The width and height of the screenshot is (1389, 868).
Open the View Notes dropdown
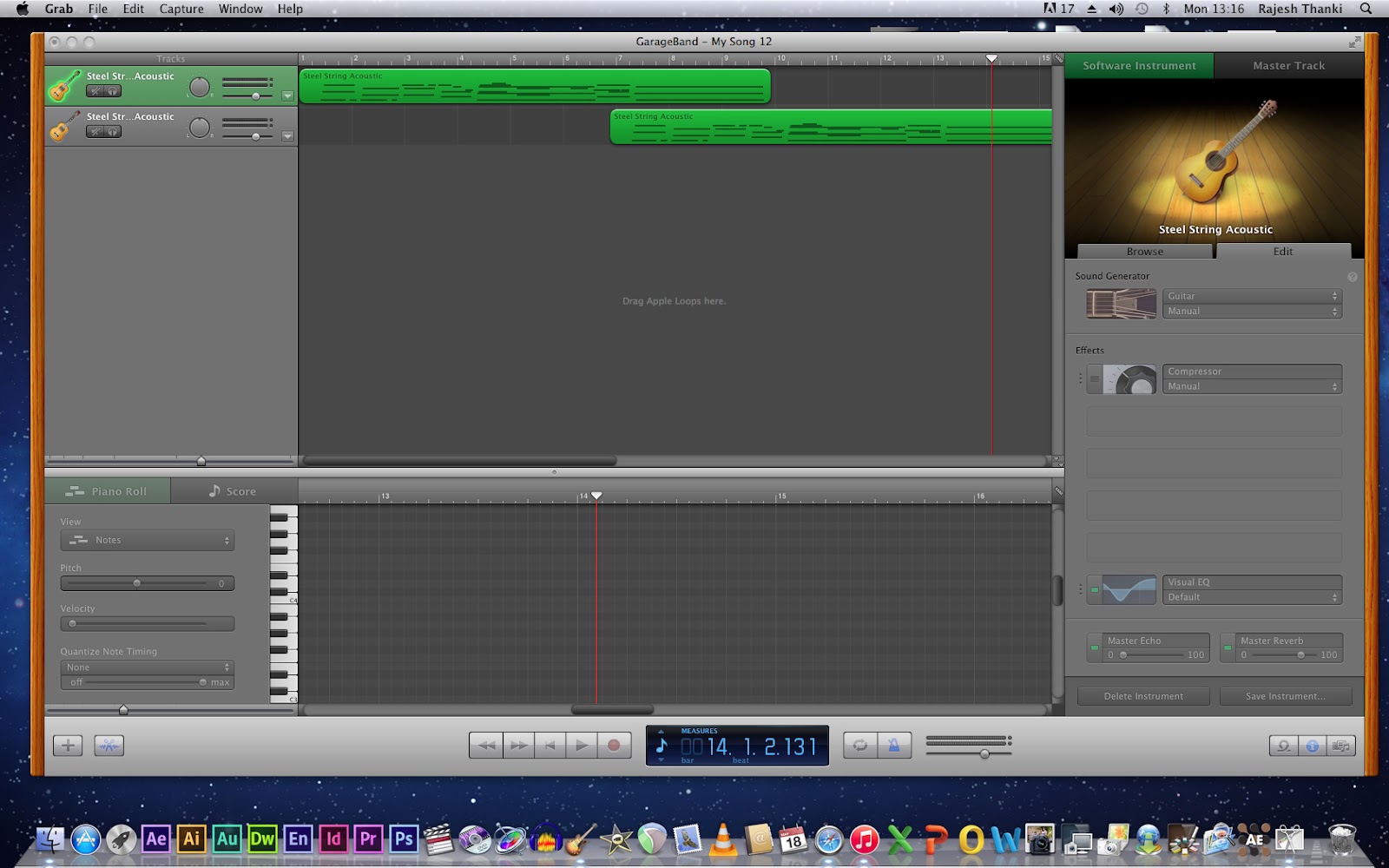148,540
